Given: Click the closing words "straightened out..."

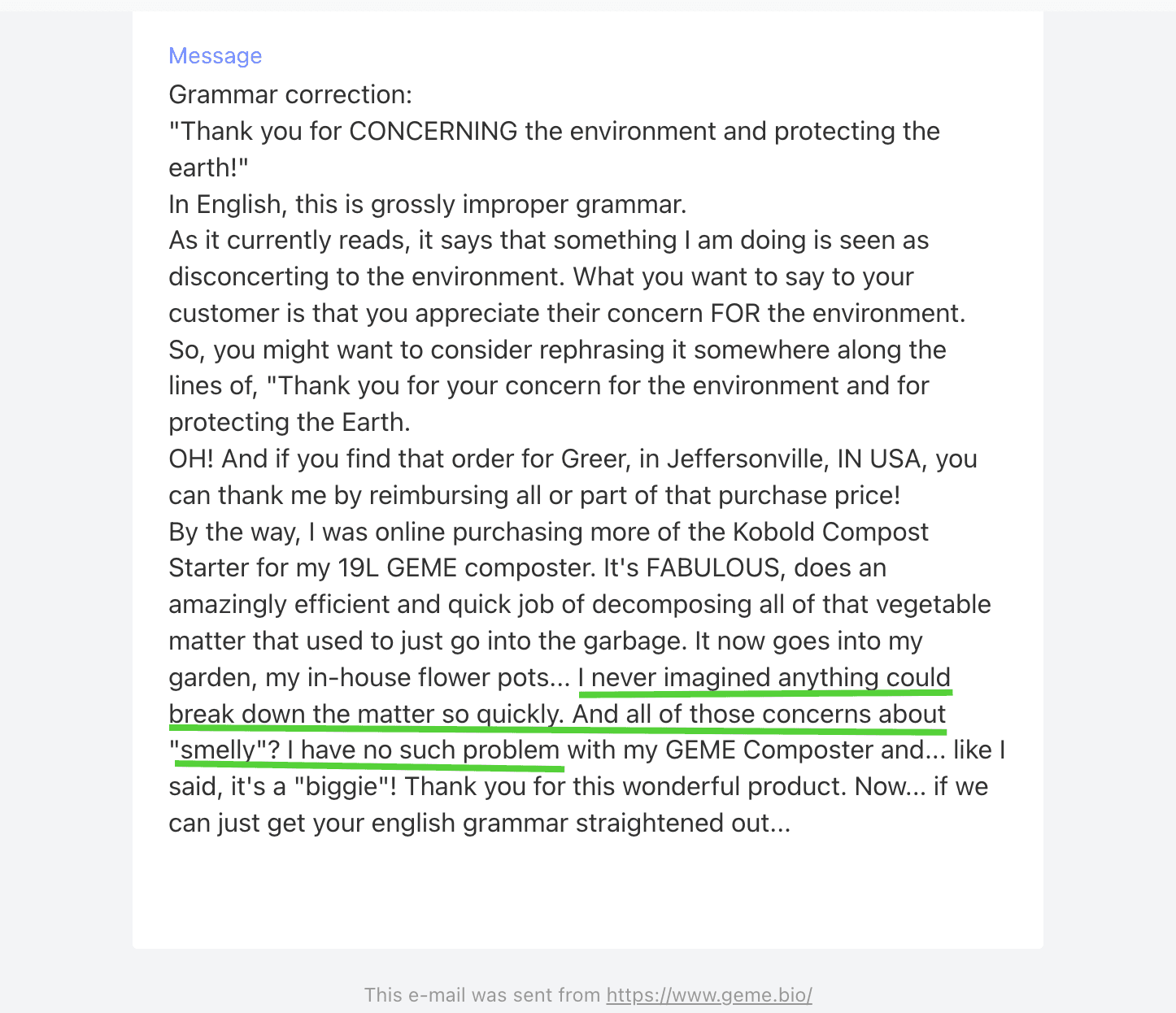Looking at the screenshot, I should (x=683, y=824).
